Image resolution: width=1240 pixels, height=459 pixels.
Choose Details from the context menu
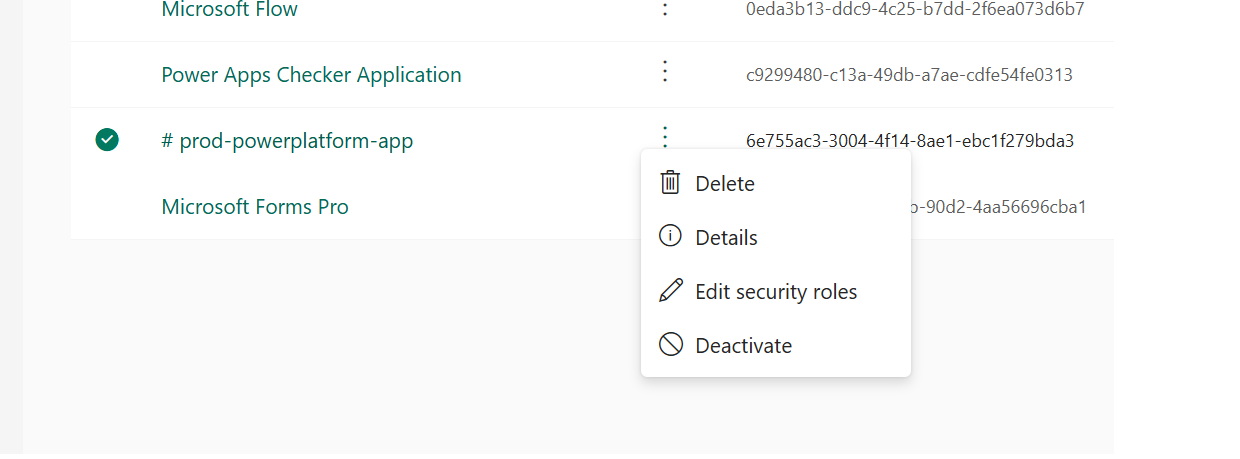click(776, 238)
